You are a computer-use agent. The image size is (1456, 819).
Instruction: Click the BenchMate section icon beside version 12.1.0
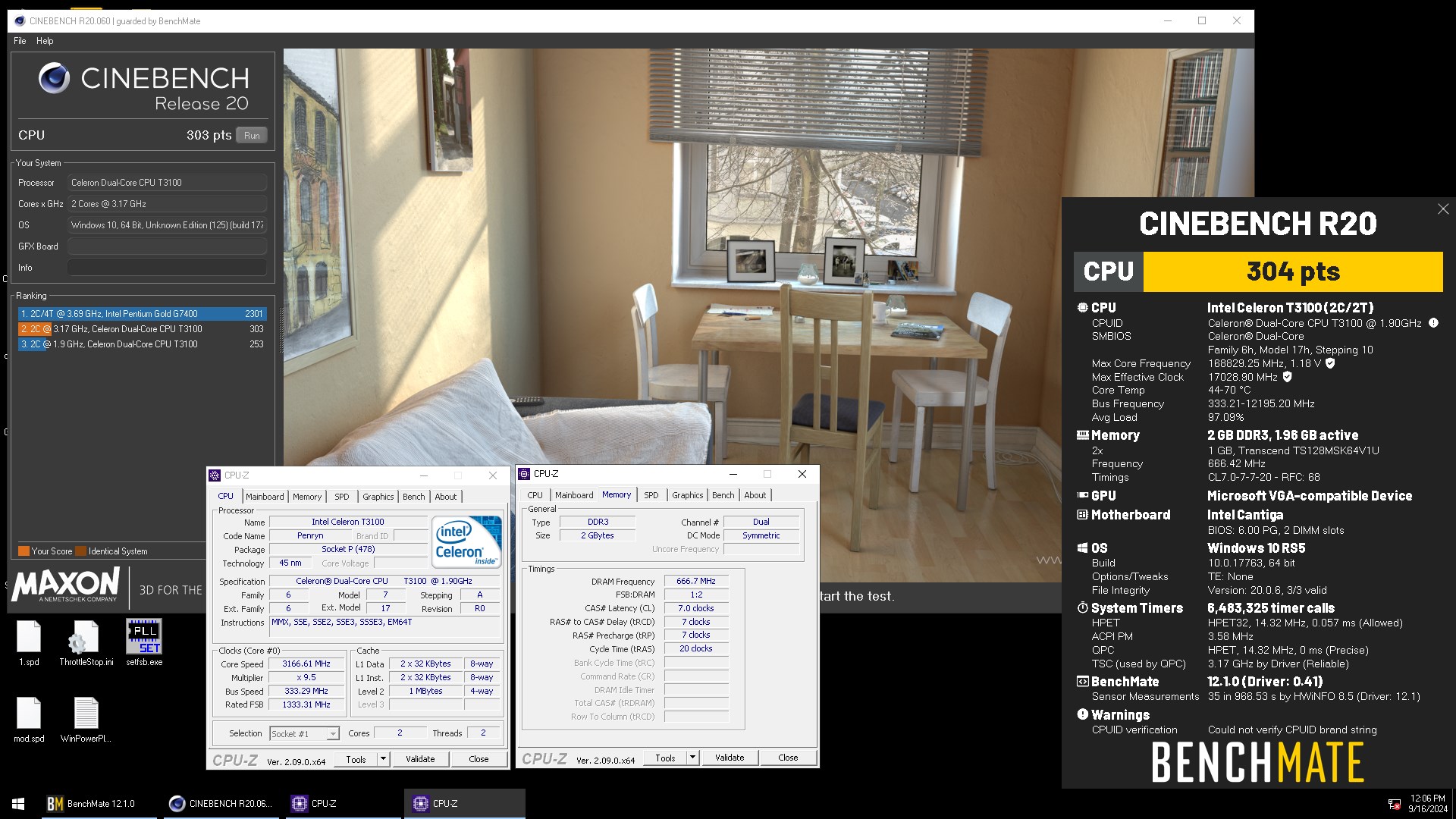coord(1082,682)
